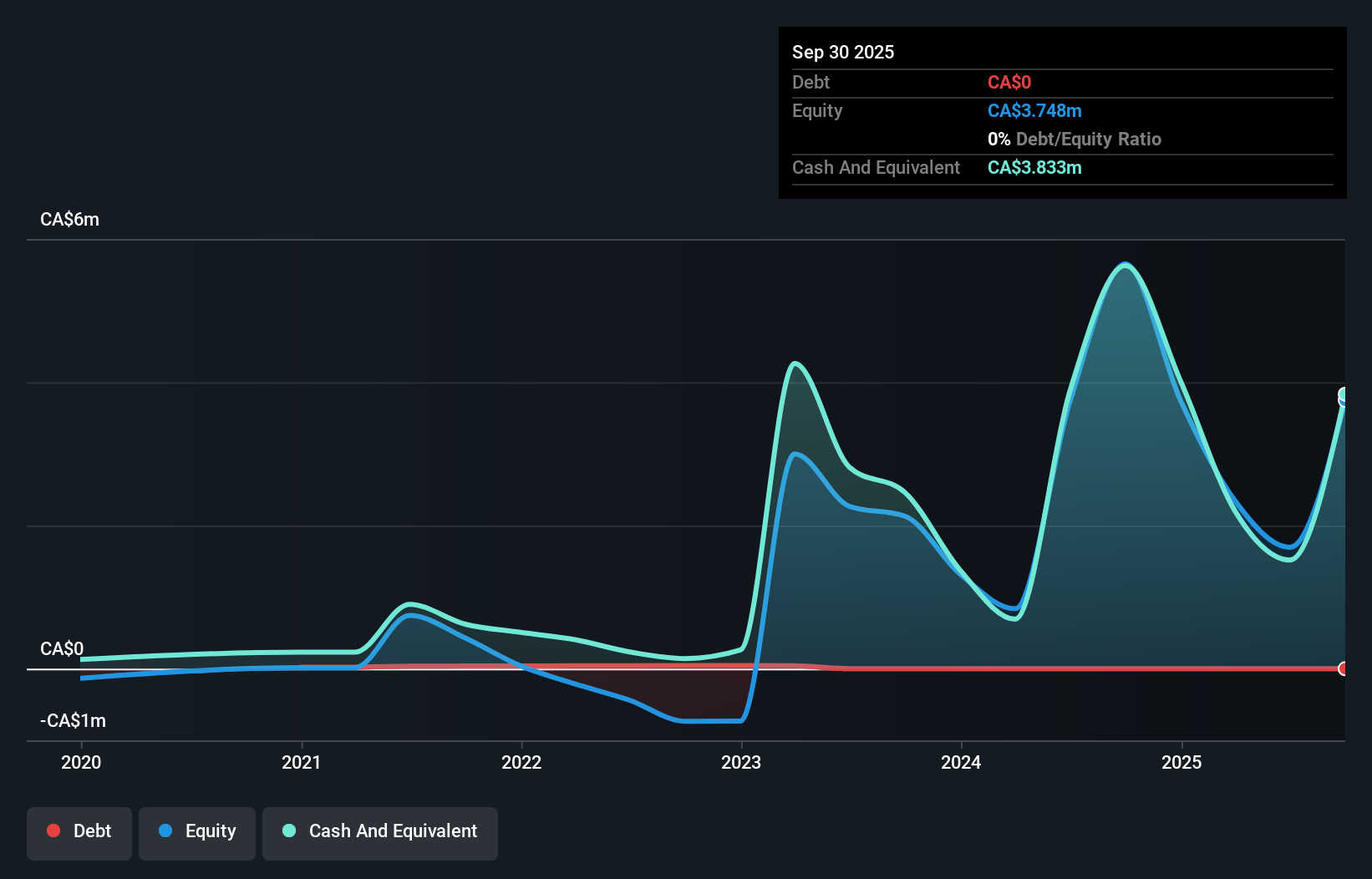Expand the Sep 30 2025 tooltip panel
This screenshot has width=1372, height=879.
(x=843, y=52)
